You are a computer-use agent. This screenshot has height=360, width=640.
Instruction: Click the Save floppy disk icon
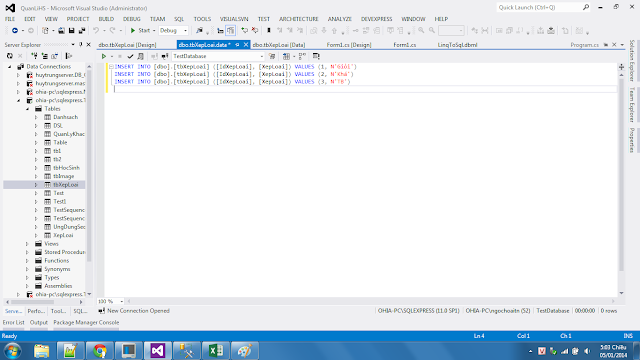[71, 31]
